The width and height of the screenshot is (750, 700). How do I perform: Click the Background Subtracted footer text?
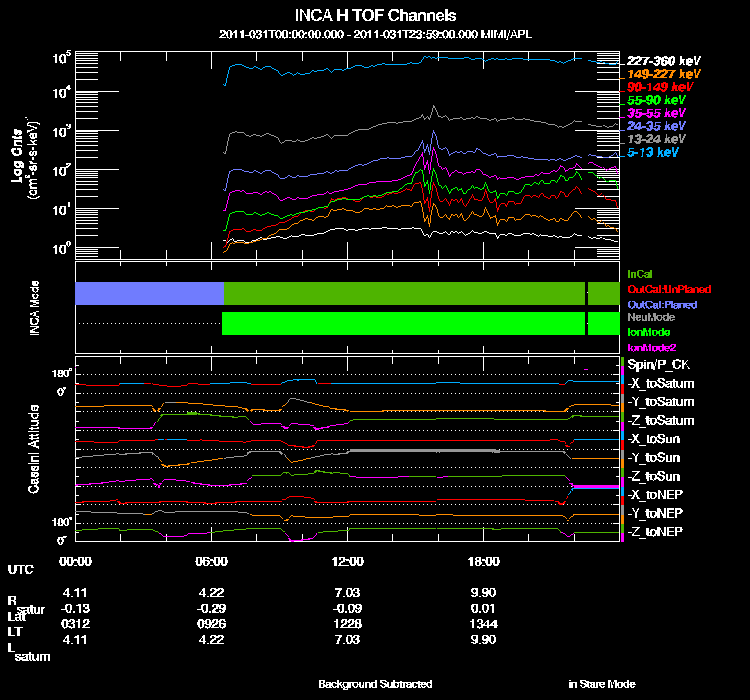(375, 684)
